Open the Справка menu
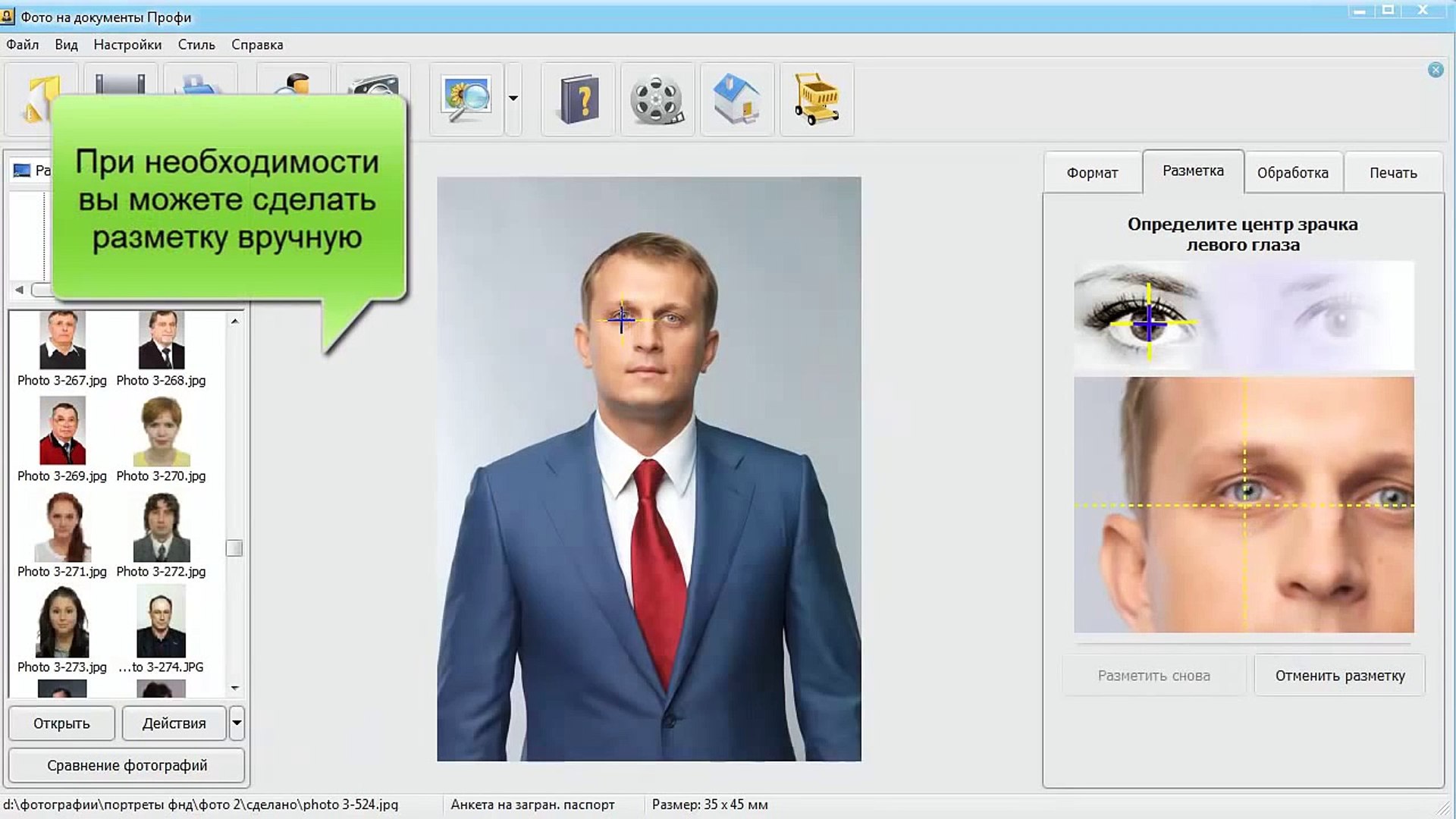1456x819 pixels. (257, 45)
